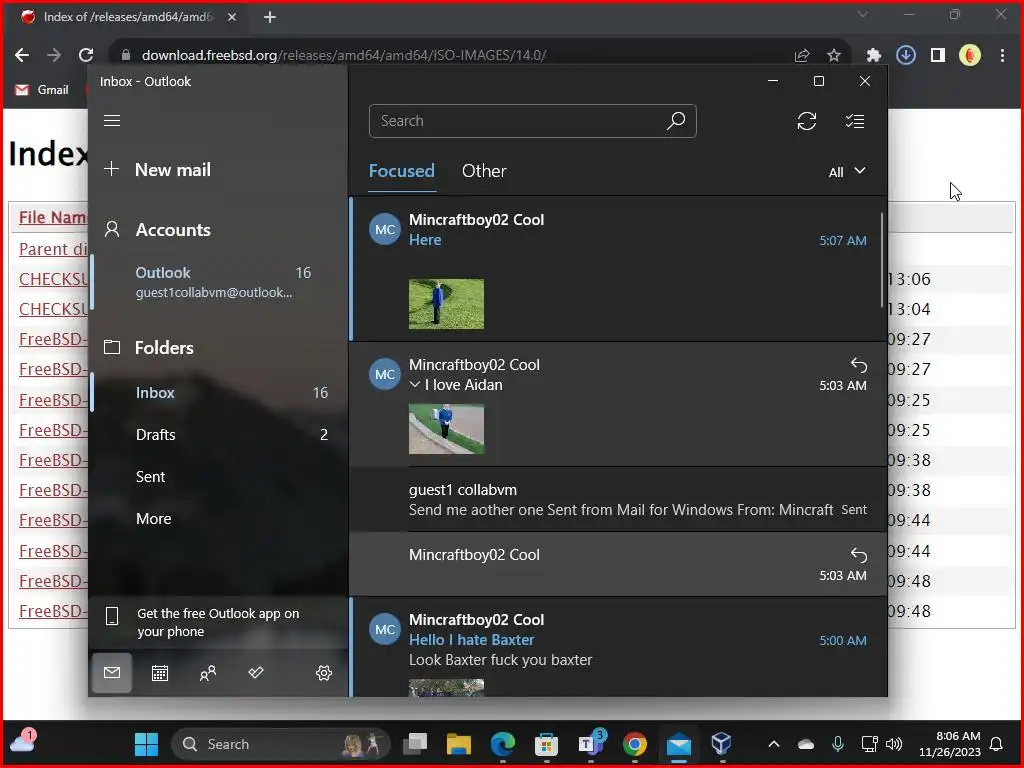Viewport: 1024px width, 768px height.
Task: Bookmark this tab star icon
Action: pos(834,56)
